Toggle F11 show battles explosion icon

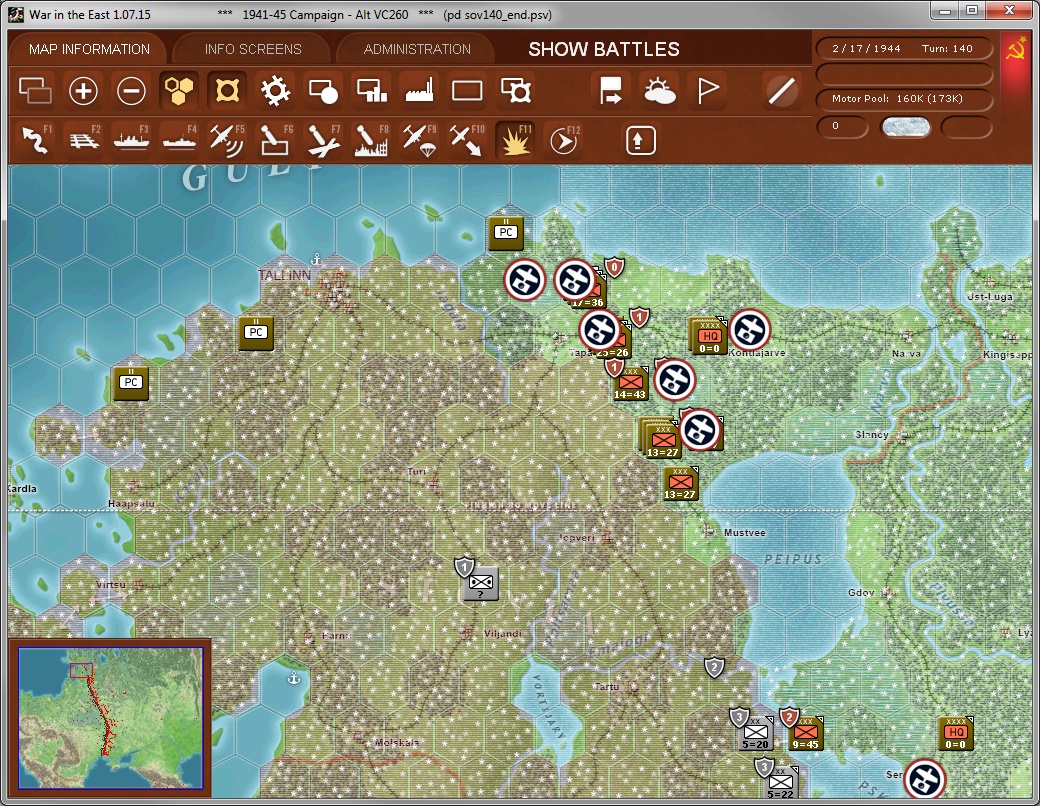click(515, 140)
